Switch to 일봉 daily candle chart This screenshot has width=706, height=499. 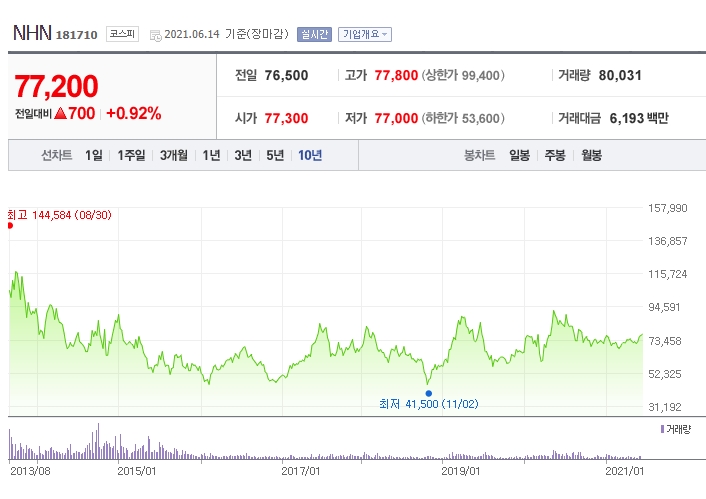pyautogui.click(x=519, y=155)
